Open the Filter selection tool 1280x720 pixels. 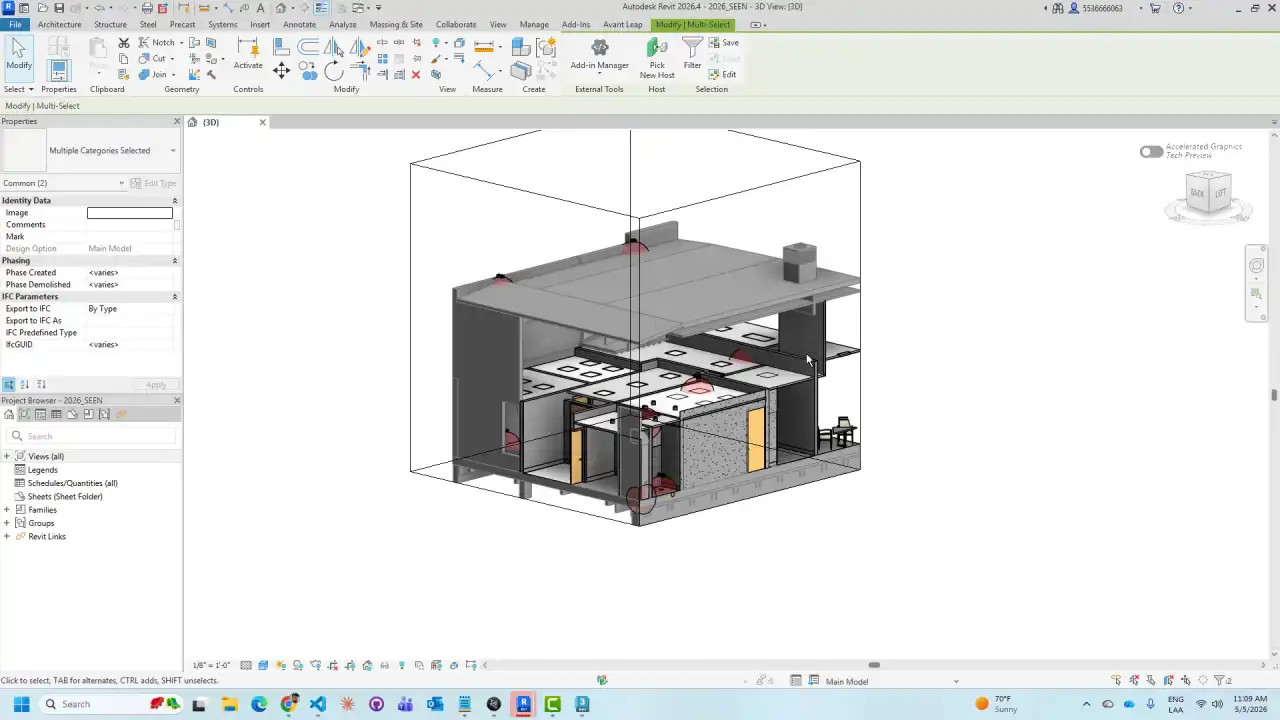(x=692, y=53)
